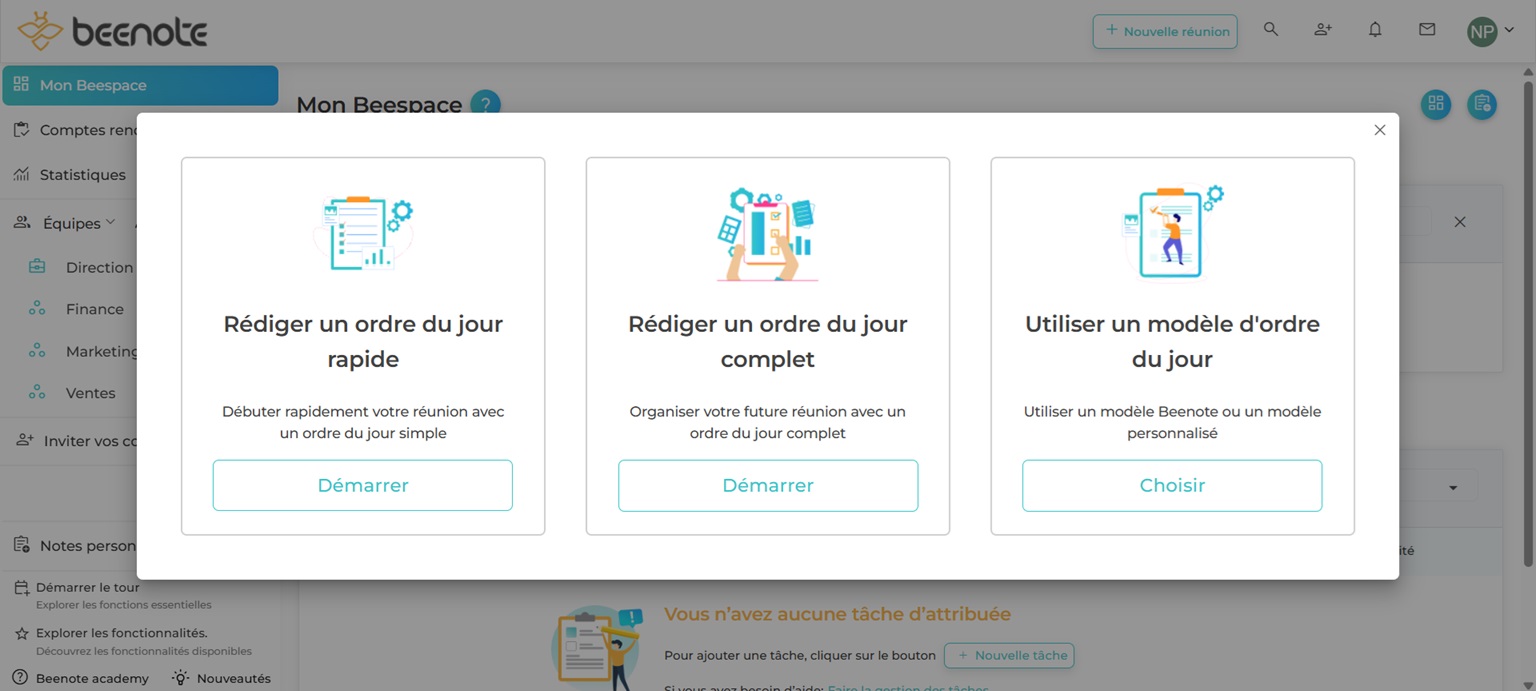
Task: Expand the Équipes section chevron
Action: (x=111, y=221)
